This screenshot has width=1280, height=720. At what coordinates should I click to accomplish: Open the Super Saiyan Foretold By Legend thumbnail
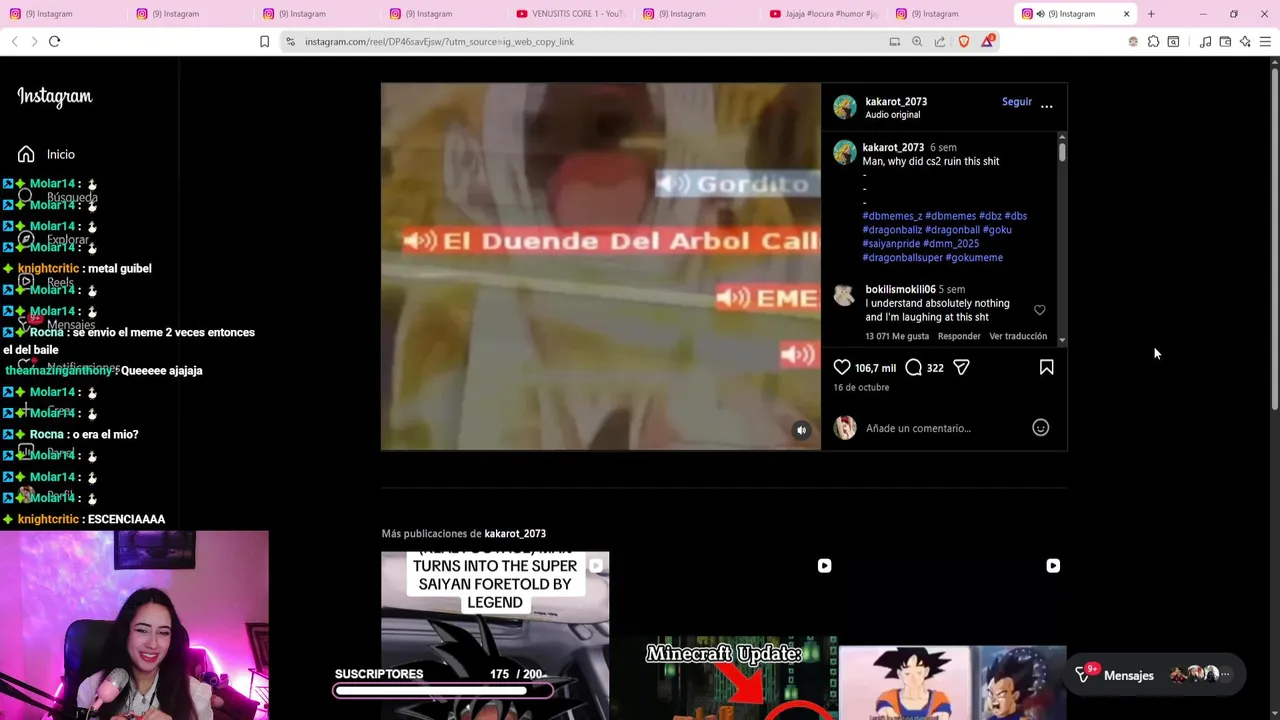pos(495,635)
